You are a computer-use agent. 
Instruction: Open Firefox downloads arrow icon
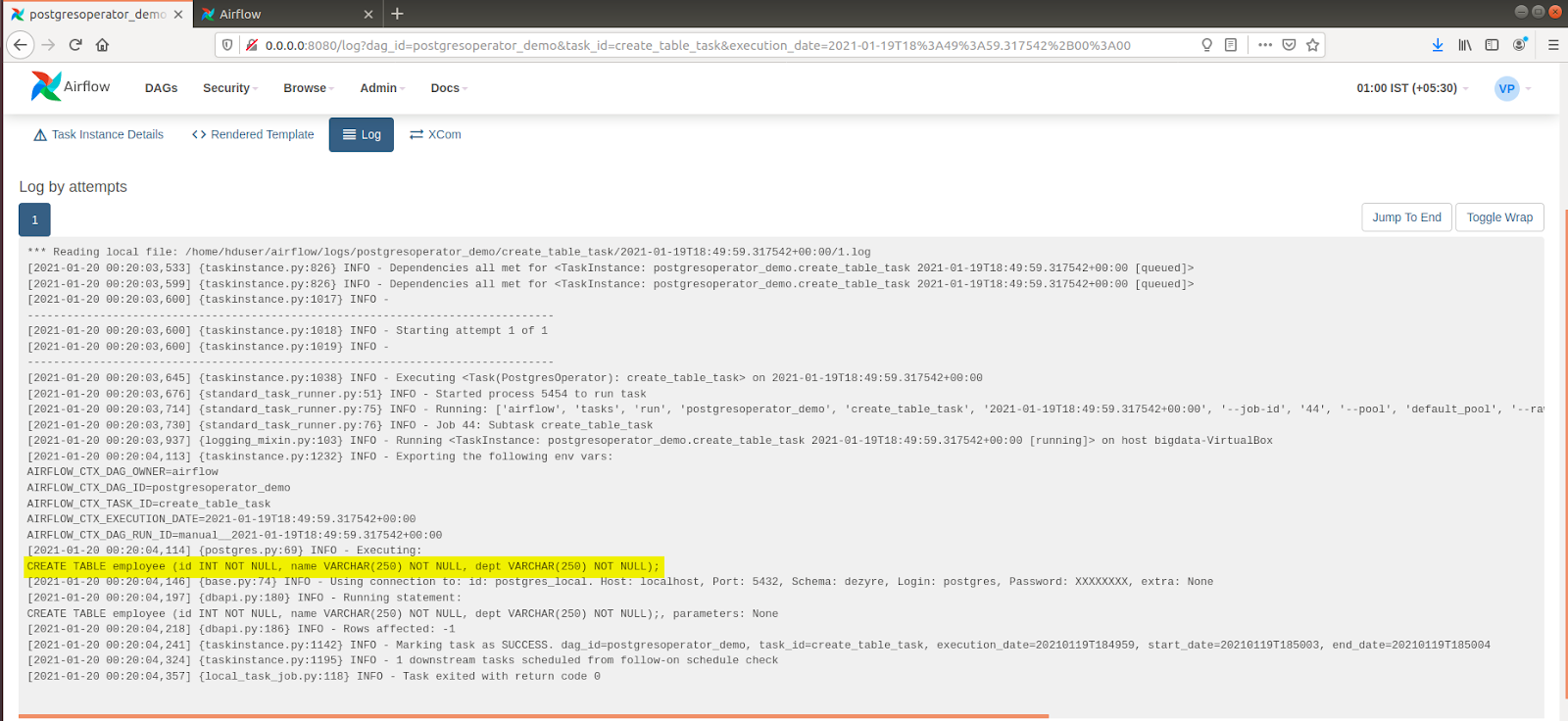pyautogui.click(x=1437, y=45)
